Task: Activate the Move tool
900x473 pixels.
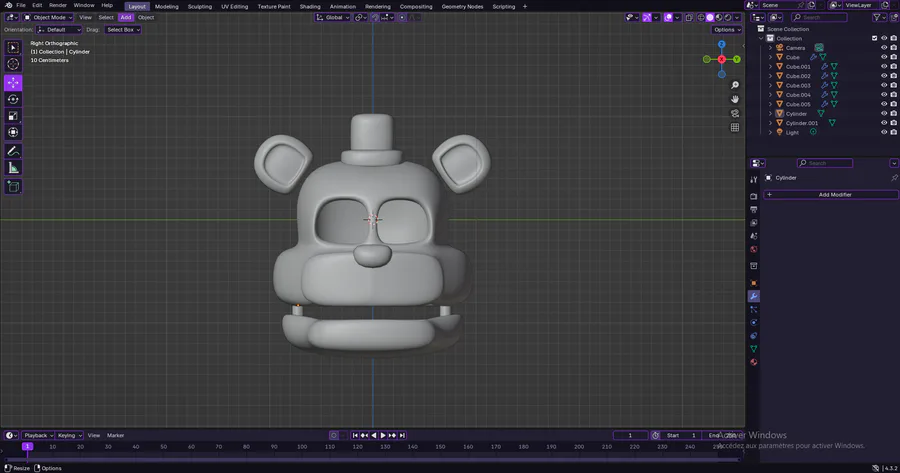Action: tap(13, 83)
